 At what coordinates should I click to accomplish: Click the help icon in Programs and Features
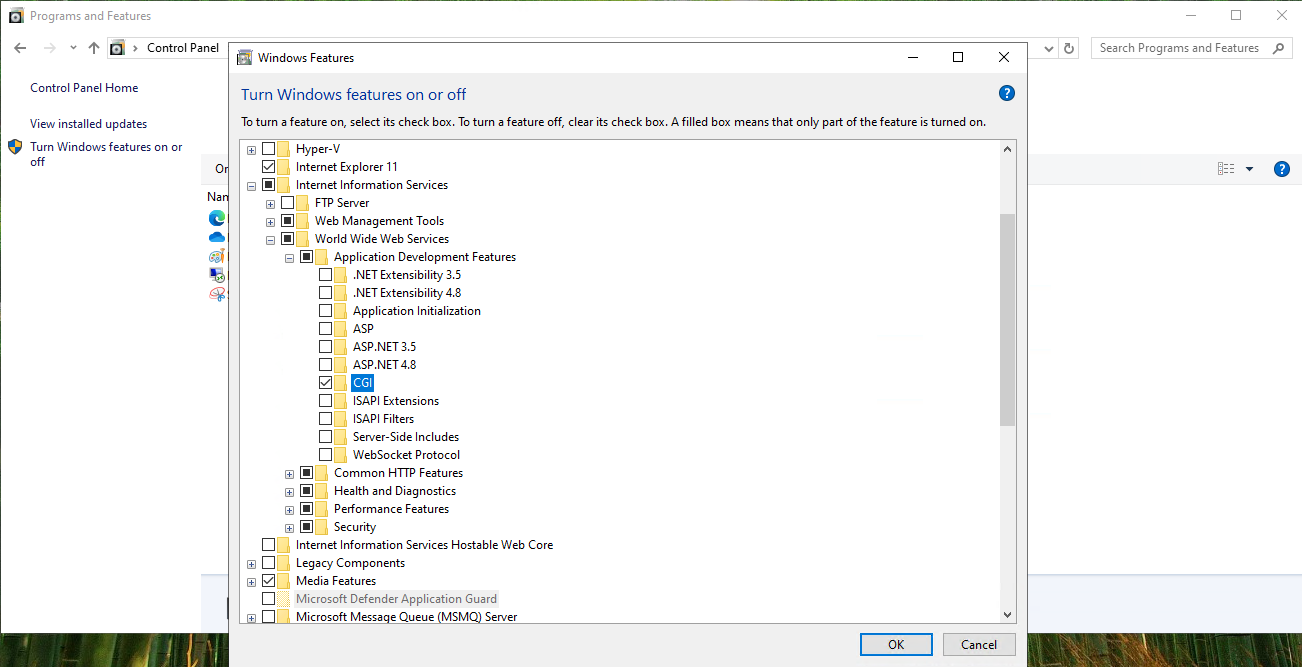tap(1281, 169)
